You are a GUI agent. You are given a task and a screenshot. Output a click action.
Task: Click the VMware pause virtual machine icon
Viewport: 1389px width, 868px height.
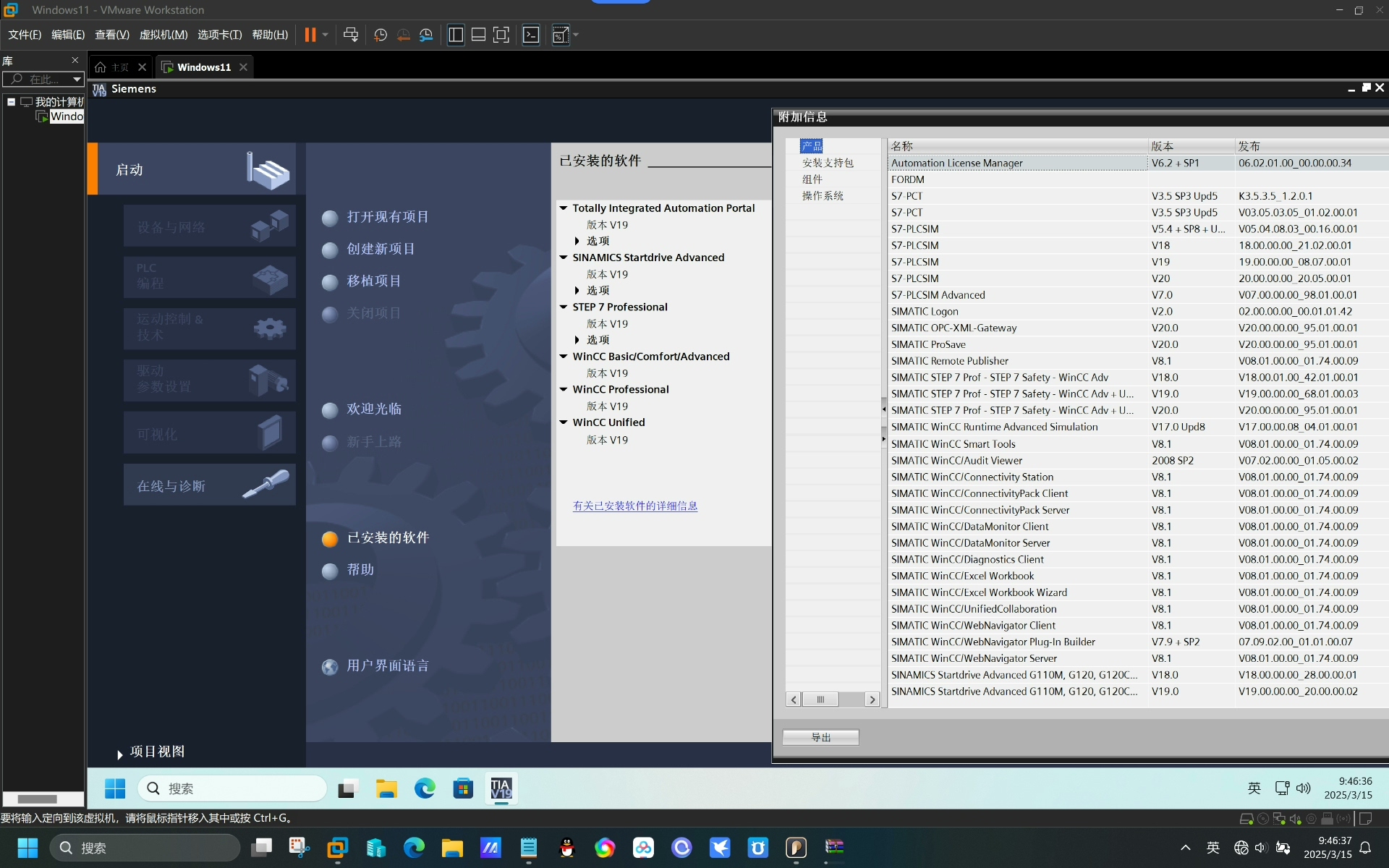(310, 35)
